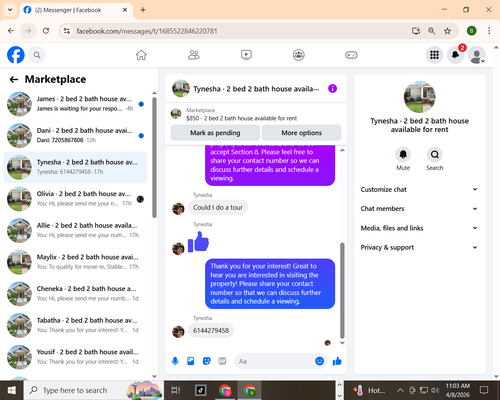Image resolution: width=500 pixels, height=400 pixels.
Task: Open the emoji picker in message box
Action: [x=319, y=361]
